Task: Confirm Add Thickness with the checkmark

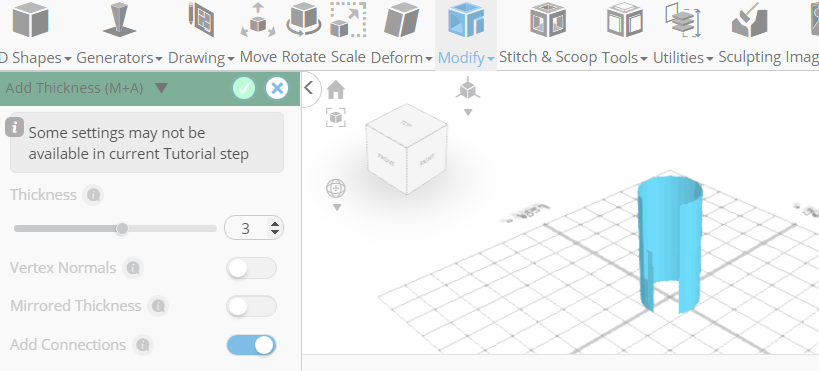Action: click(x=244, y=88)
